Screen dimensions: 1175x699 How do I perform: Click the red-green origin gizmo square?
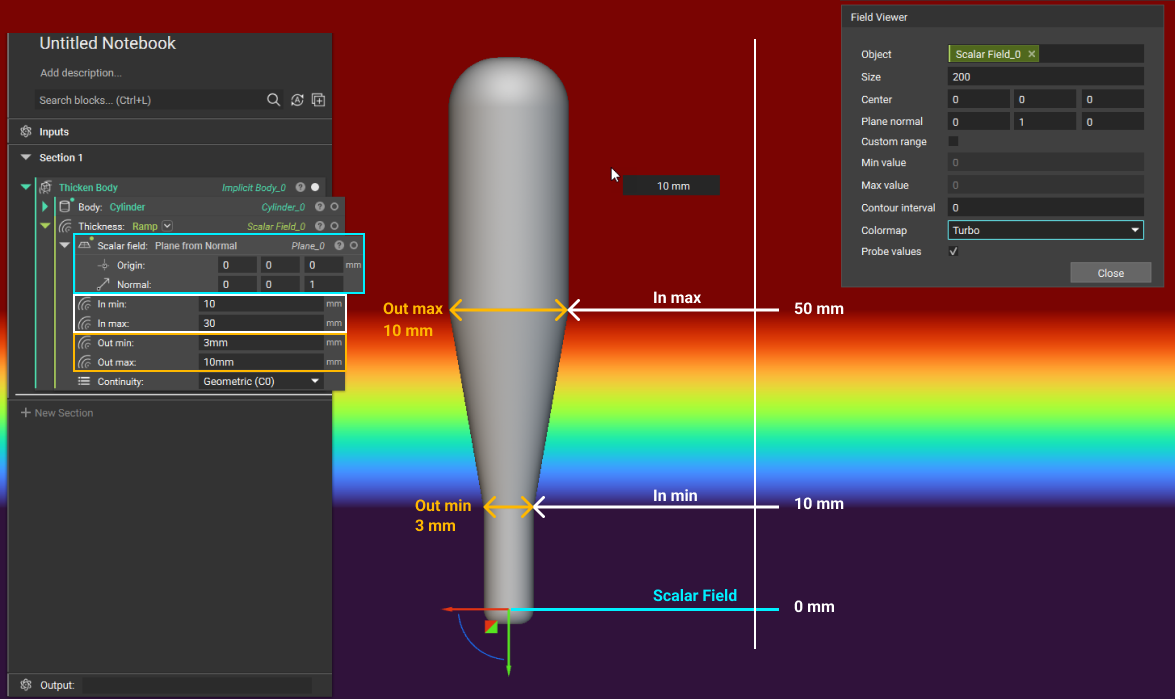click(x=491, y=626)
